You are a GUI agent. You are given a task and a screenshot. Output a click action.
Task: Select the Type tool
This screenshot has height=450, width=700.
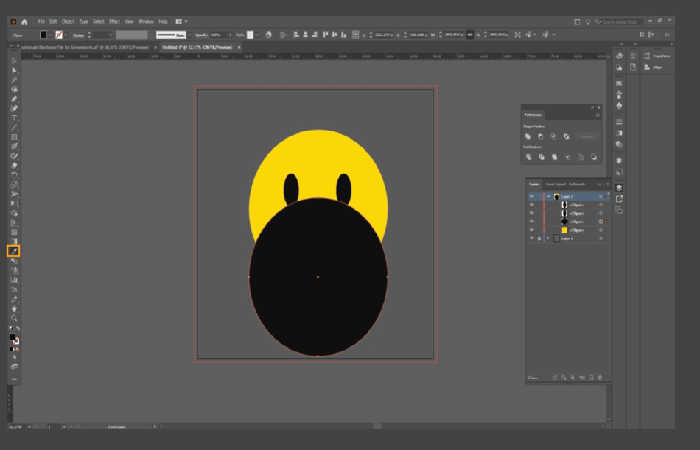[14, 118]
